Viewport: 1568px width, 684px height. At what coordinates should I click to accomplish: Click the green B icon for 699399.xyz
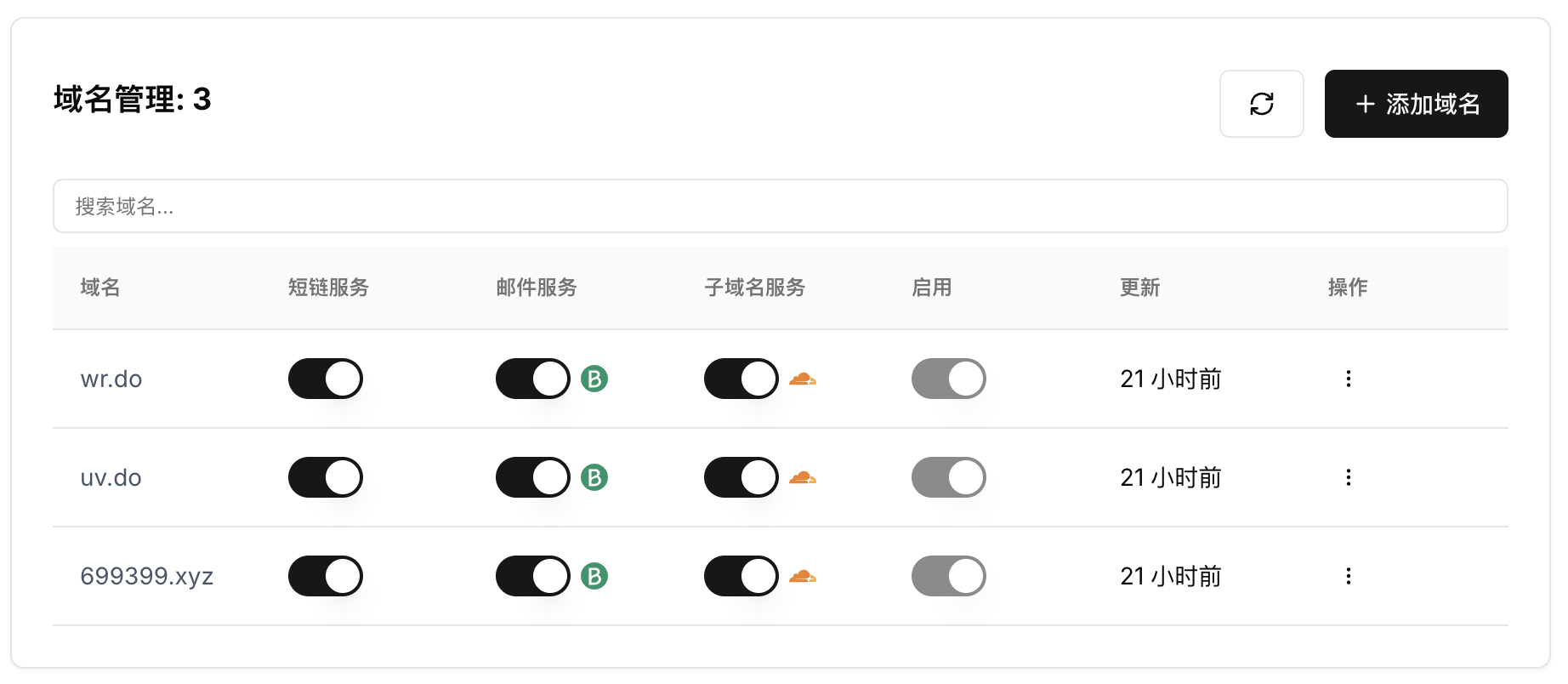tap(594, 576)
